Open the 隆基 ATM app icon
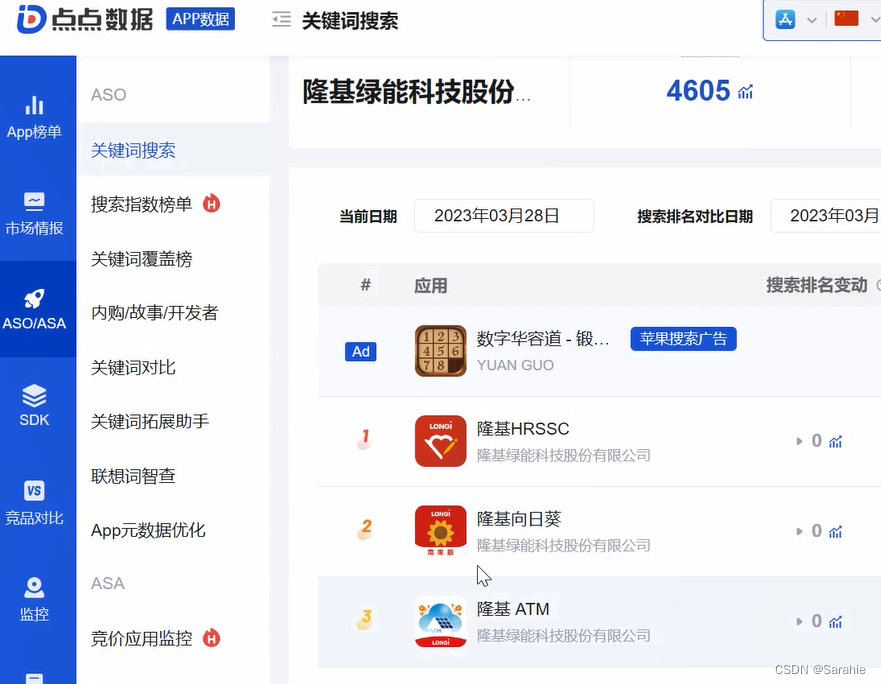881x684 pixels. click(x=440, y=622)
